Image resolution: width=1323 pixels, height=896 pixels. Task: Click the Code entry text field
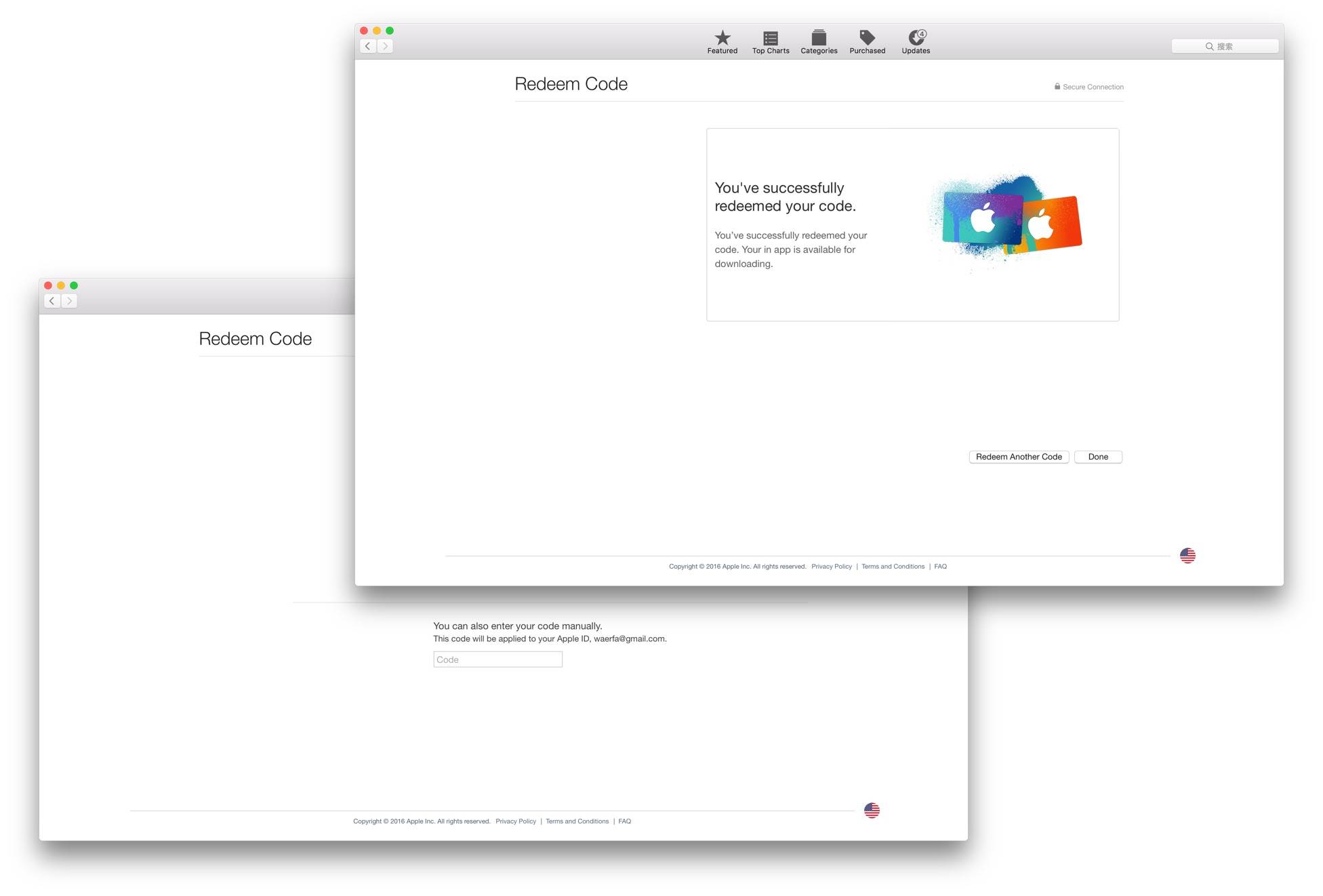click(497, 659)
